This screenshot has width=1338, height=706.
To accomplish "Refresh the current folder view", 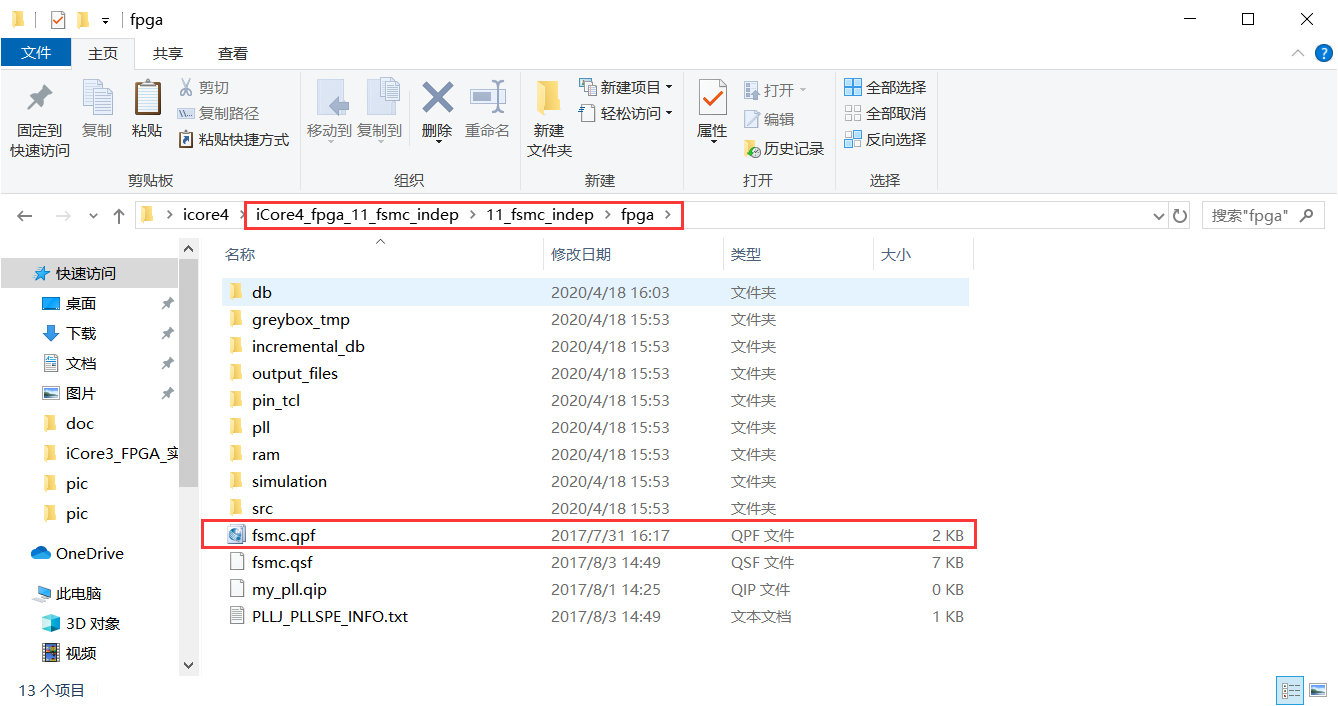I will (x=1180, y=215).
